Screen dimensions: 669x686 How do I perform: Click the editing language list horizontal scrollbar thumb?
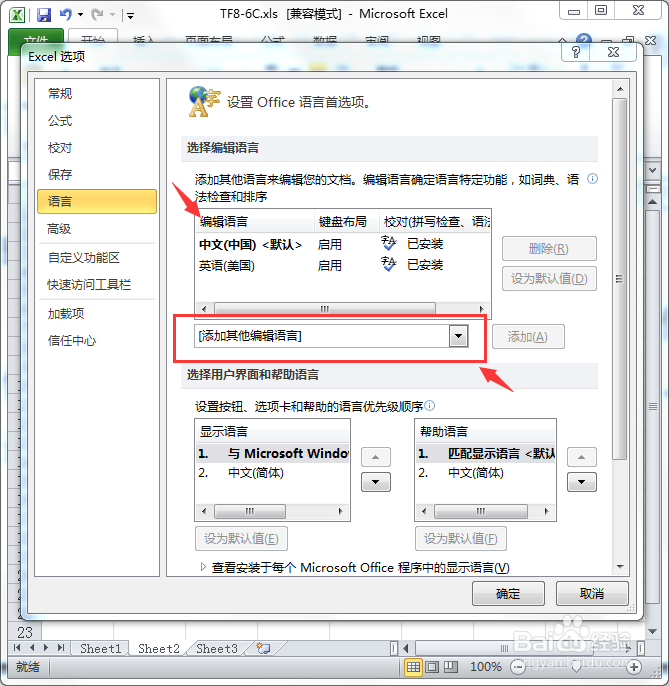pos(325,308)
